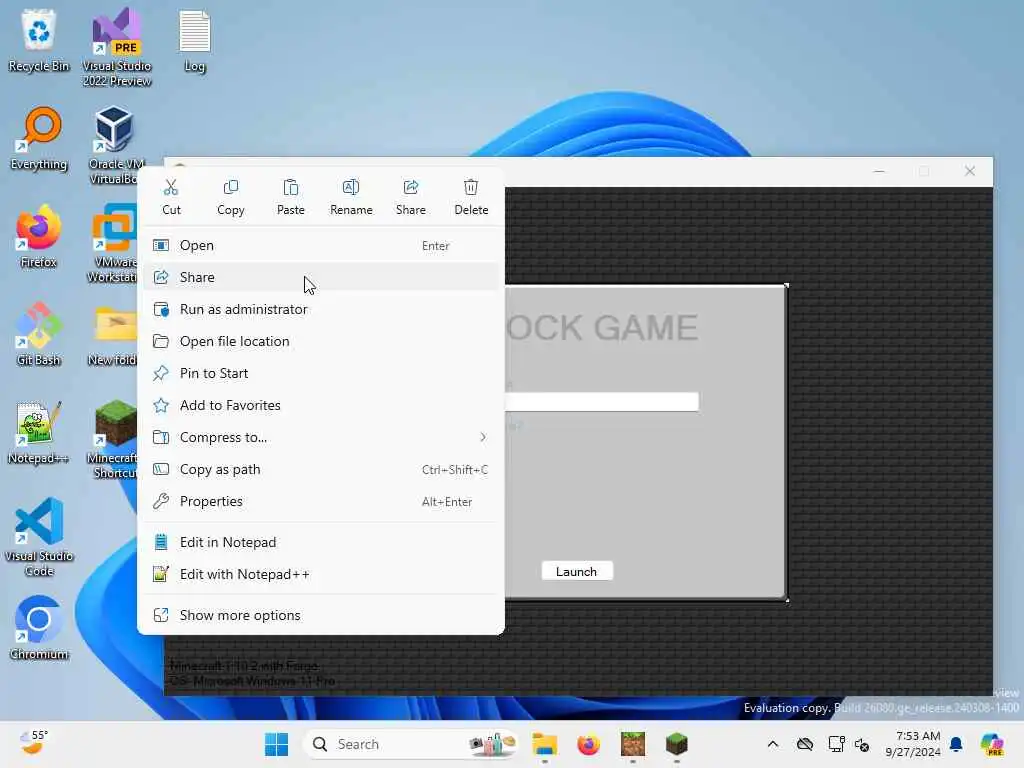Click the Share icon in top row

click(x=411, y=188)
